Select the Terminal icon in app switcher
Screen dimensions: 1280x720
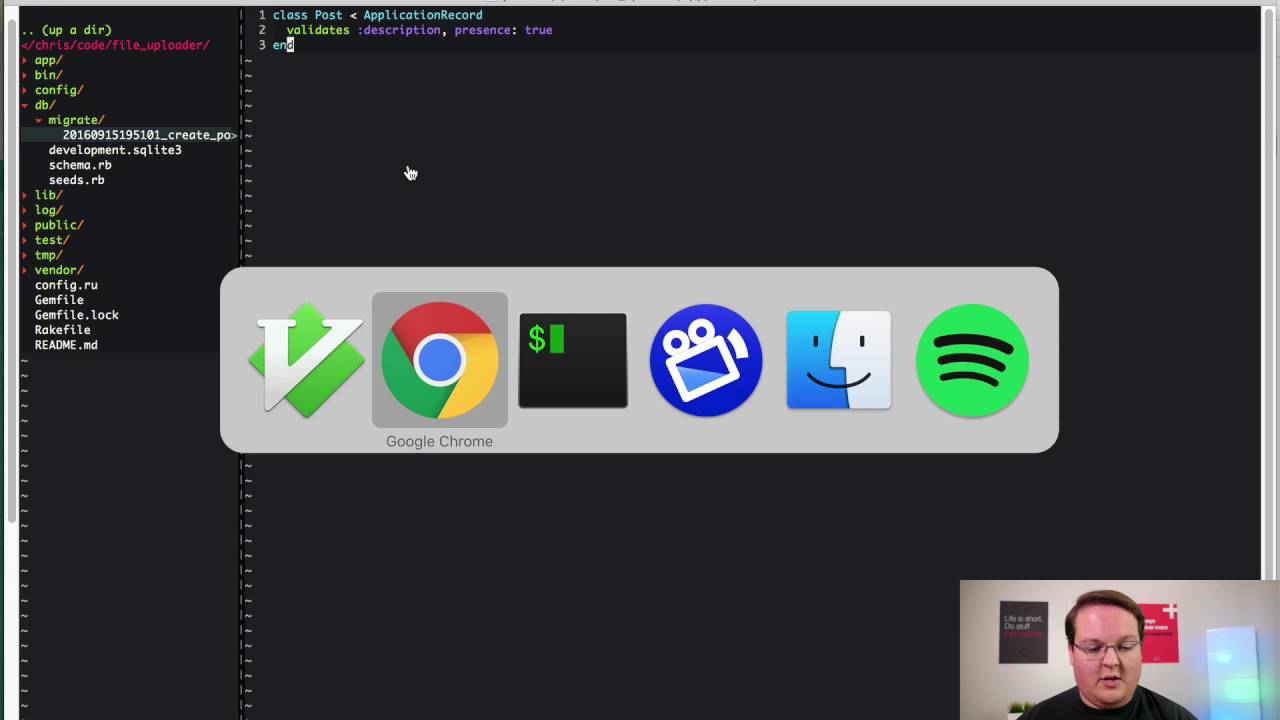[x=573, y=360]
